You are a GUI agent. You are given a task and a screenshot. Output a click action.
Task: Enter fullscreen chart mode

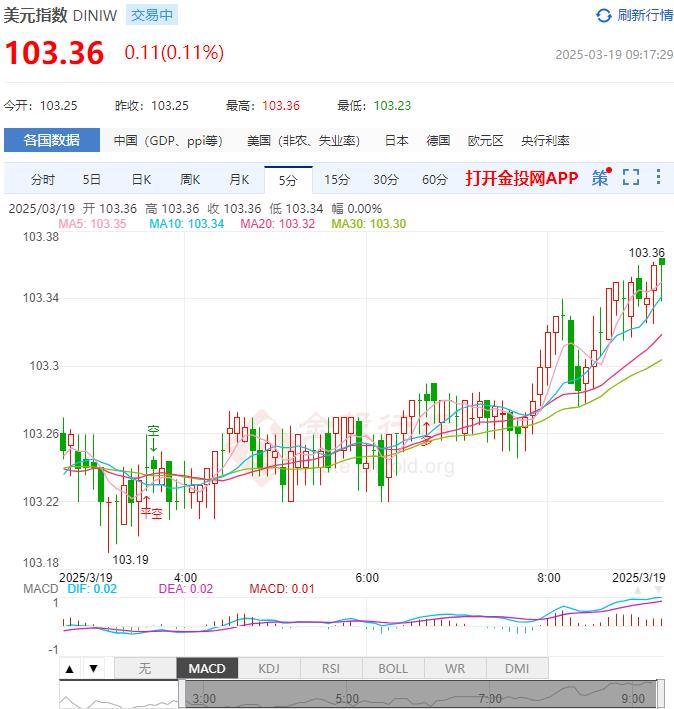(x=630, y=178)
